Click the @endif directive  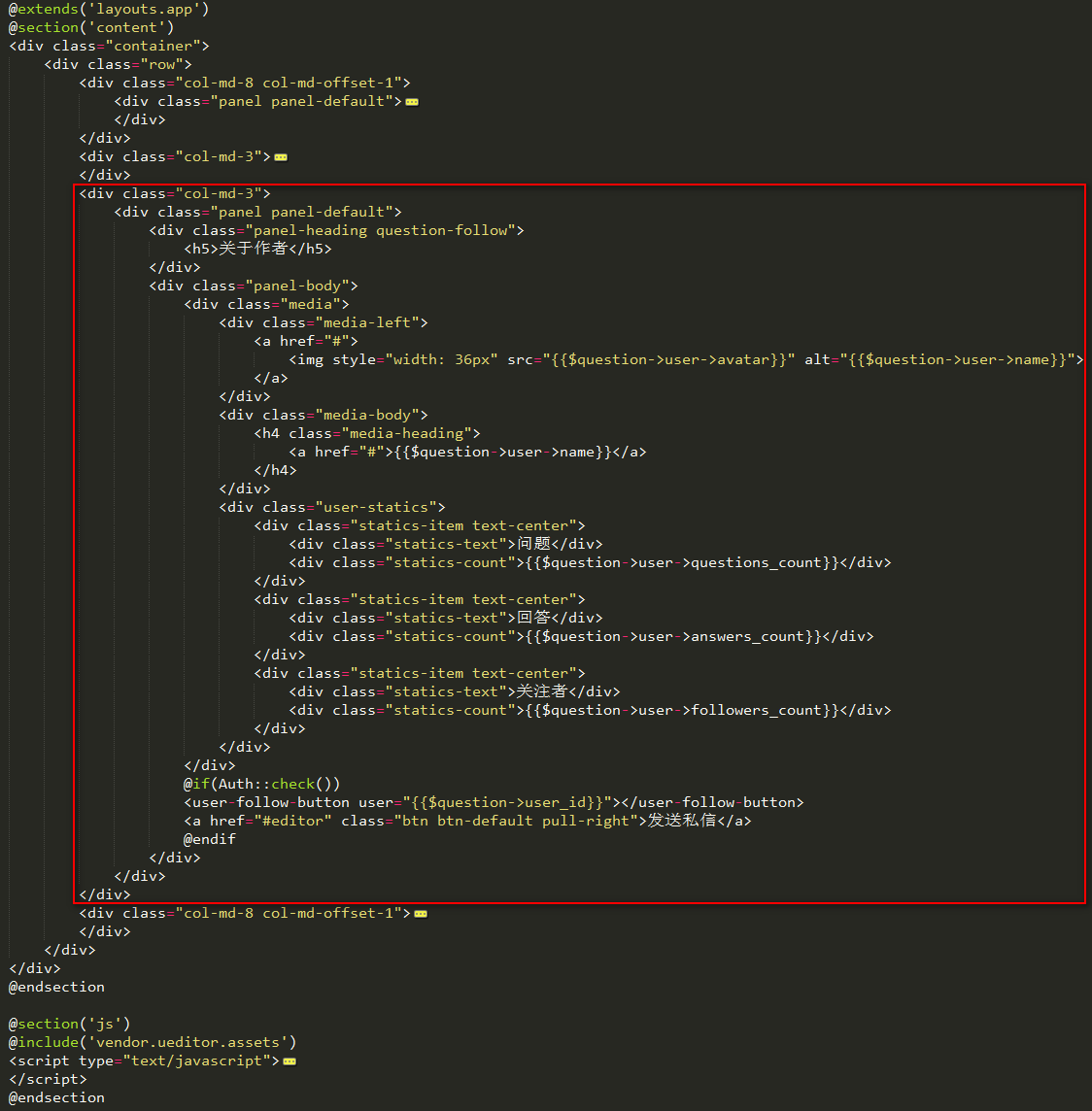tap(210, 839)
